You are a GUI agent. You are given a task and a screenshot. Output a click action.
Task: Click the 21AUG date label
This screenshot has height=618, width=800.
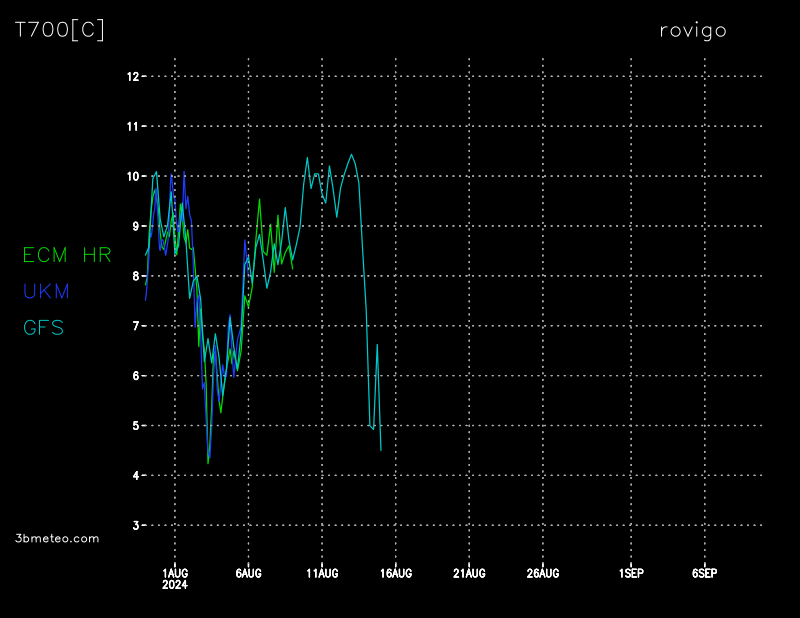point(469,573)
